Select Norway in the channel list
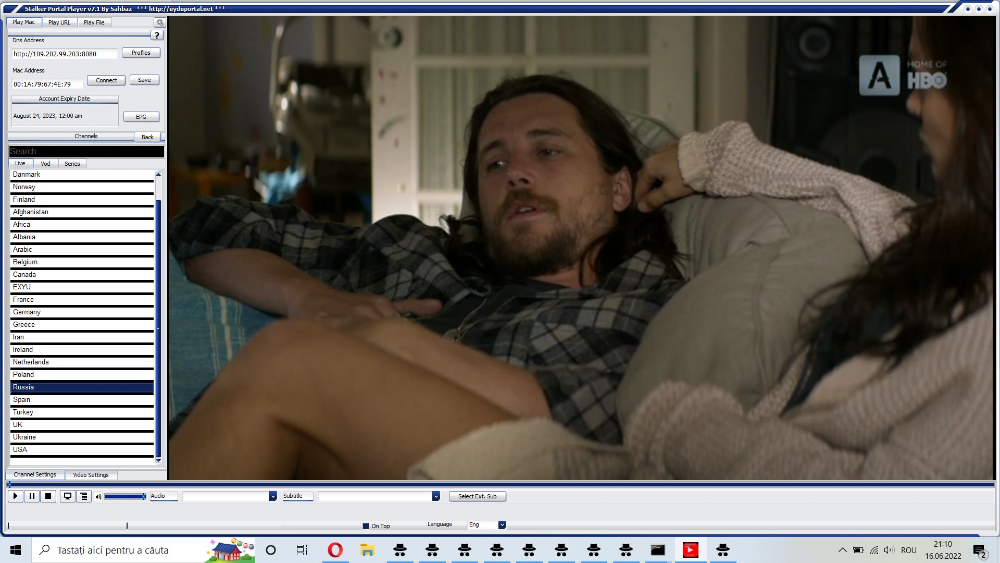 tap(82, 187)
